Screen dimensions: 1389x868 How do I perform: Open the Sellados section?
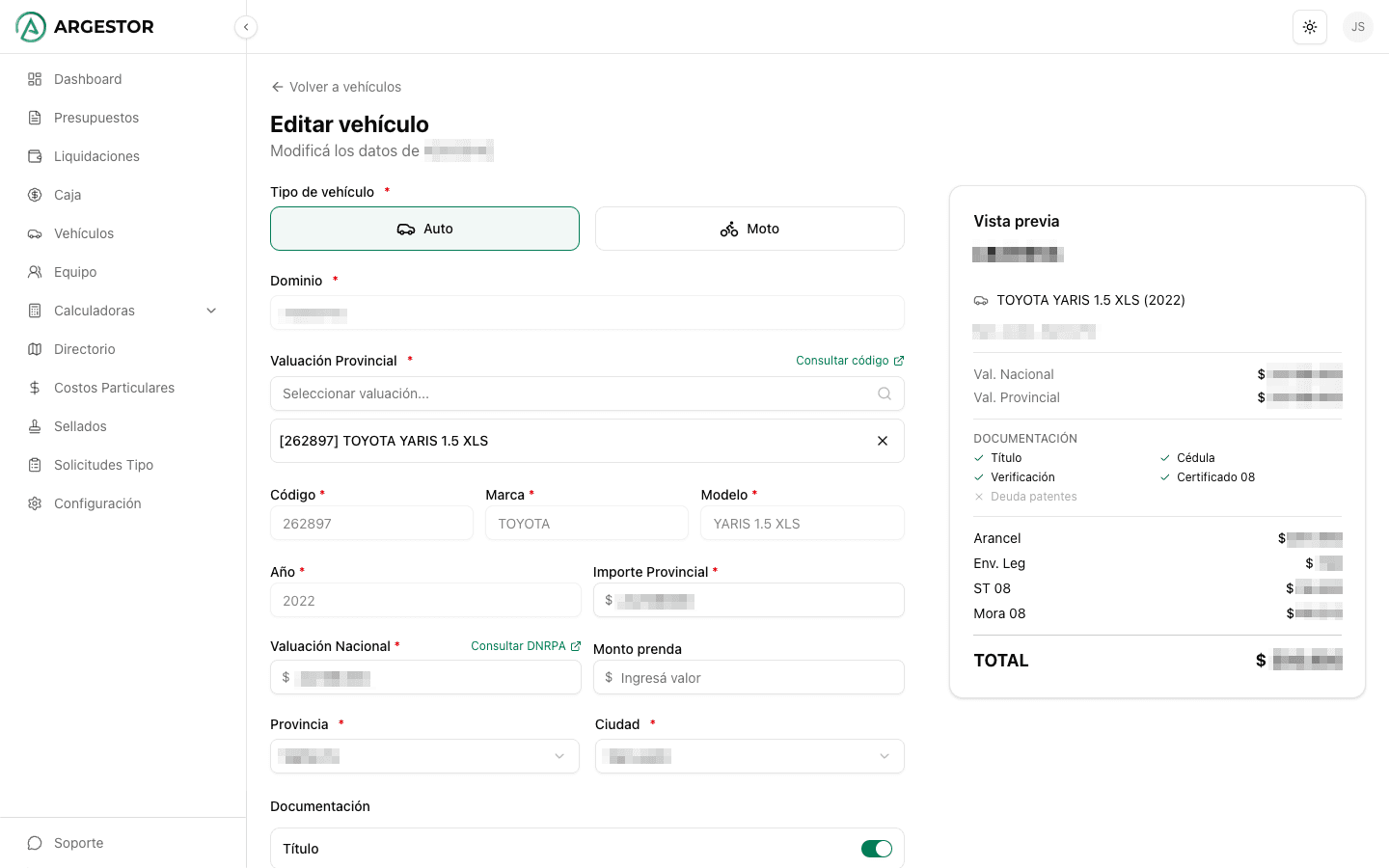79,426
